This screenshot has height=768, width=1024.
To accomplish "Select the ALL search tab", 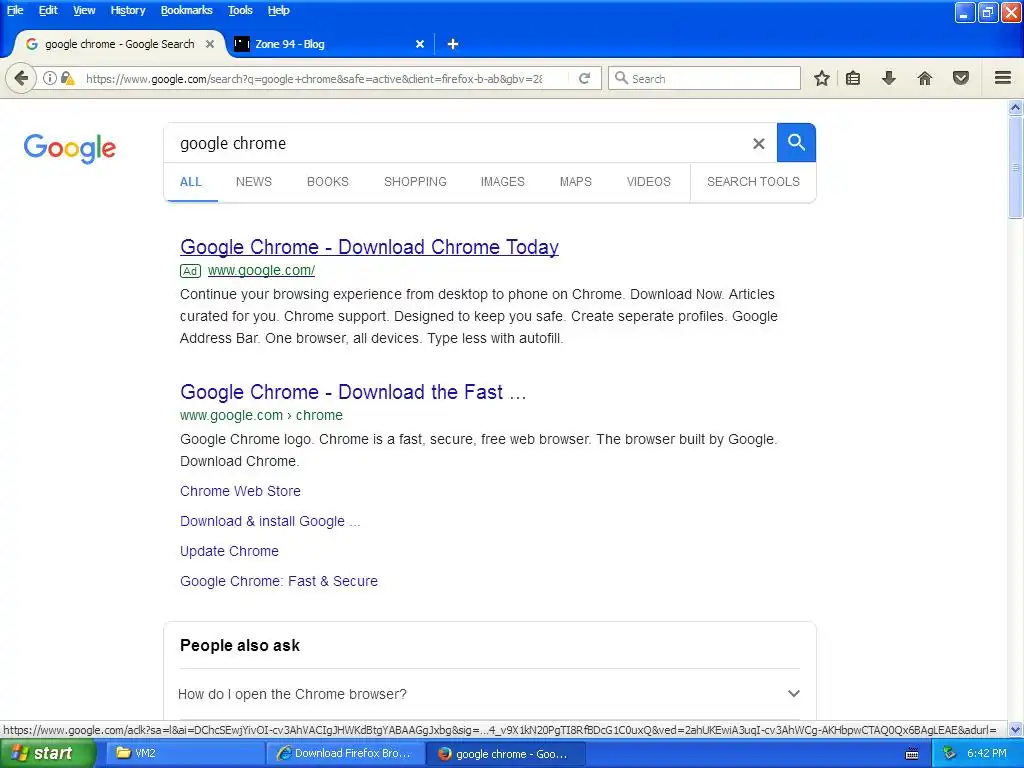I will [x=191, y=182].
